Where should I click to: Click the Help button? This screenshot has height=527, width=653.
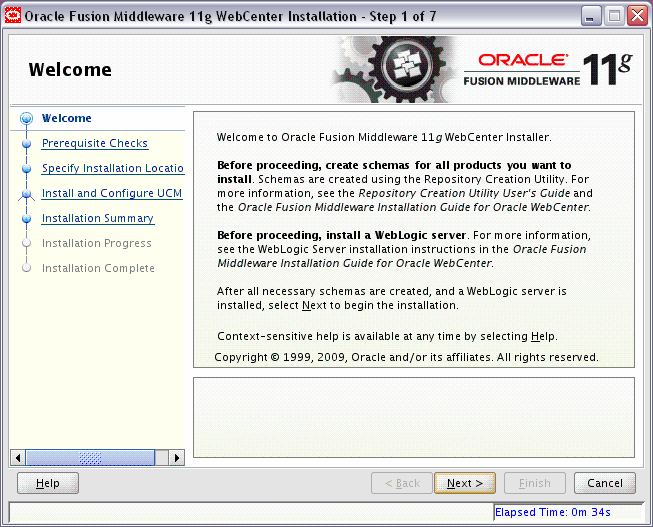coord(48,483)
